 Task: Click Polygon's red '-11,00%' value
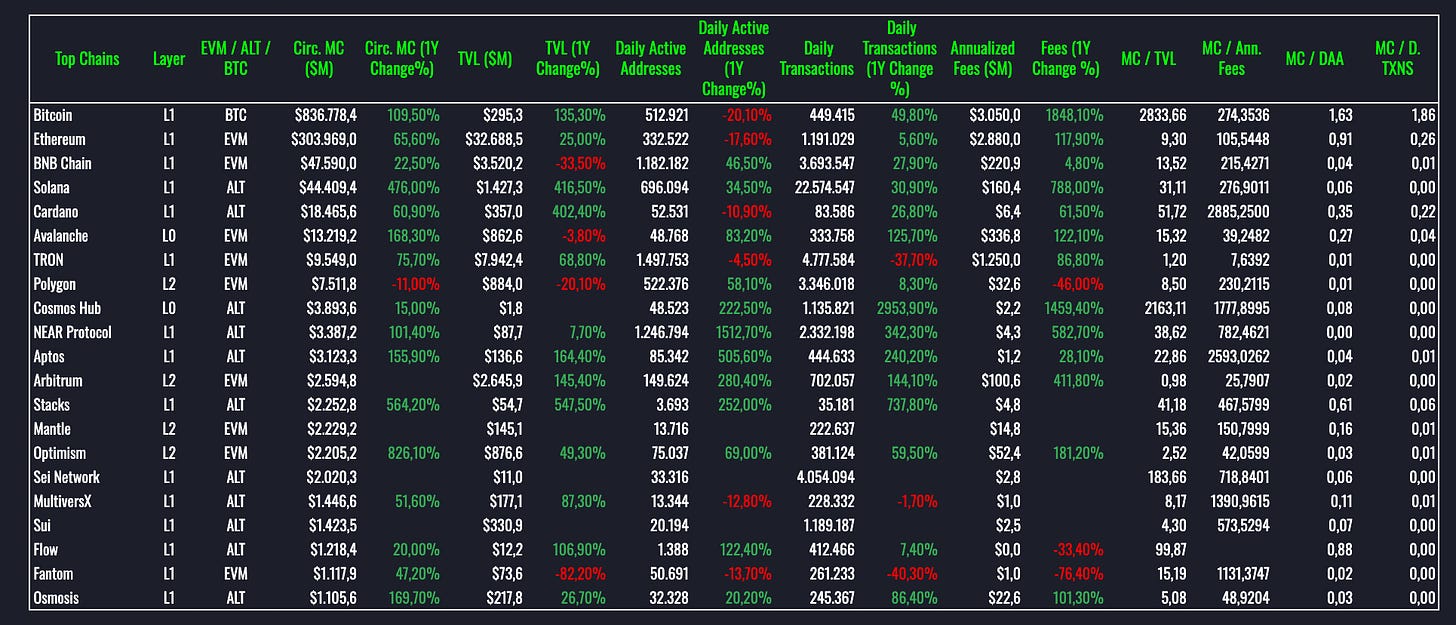pos(414,284)
